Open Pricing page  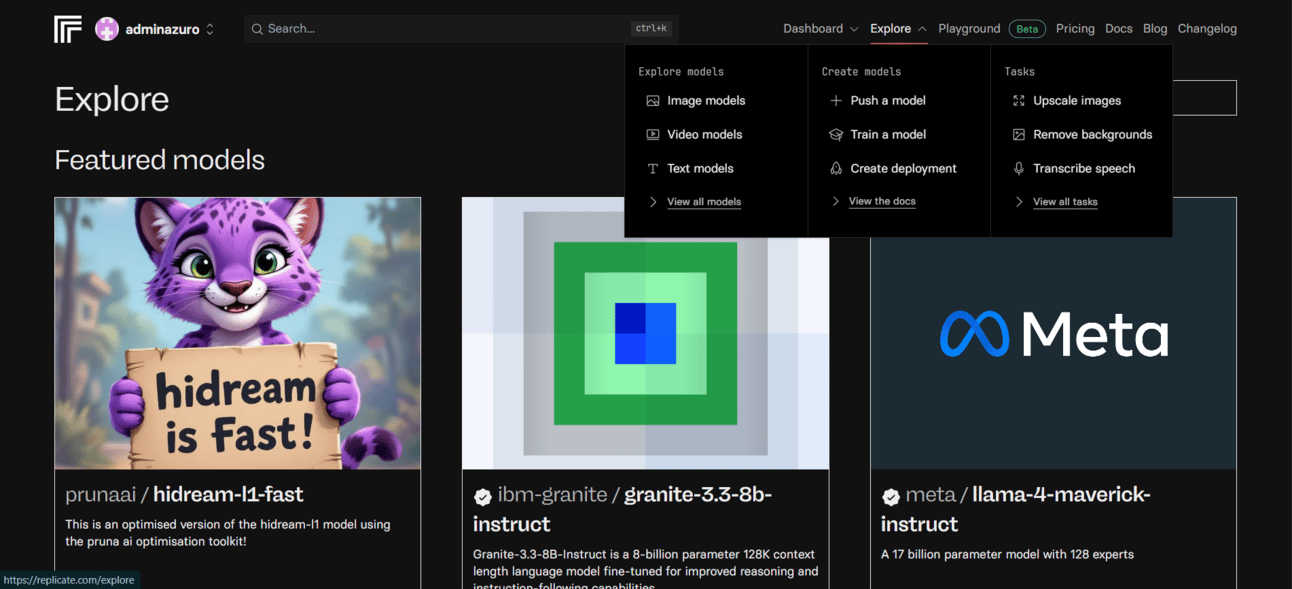[1075, 29]
